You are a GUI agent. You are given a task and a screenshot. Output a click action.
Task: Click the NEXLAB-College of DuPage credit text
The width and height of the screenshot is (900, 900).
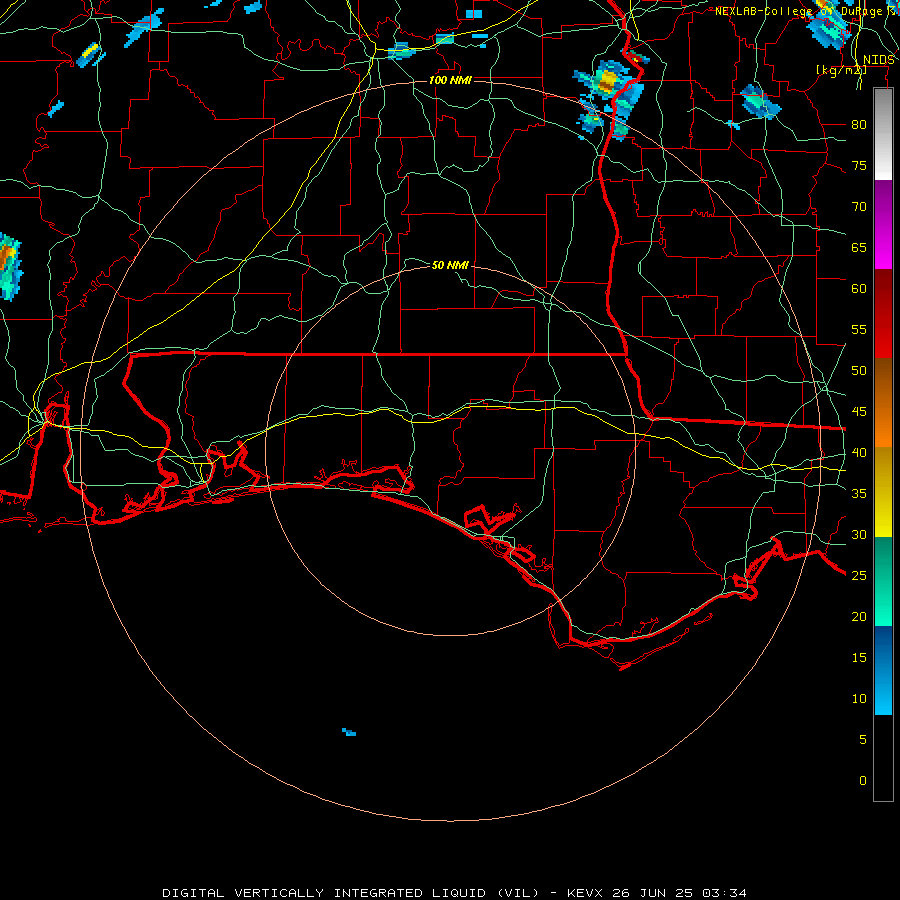click(x=805, y=11)
